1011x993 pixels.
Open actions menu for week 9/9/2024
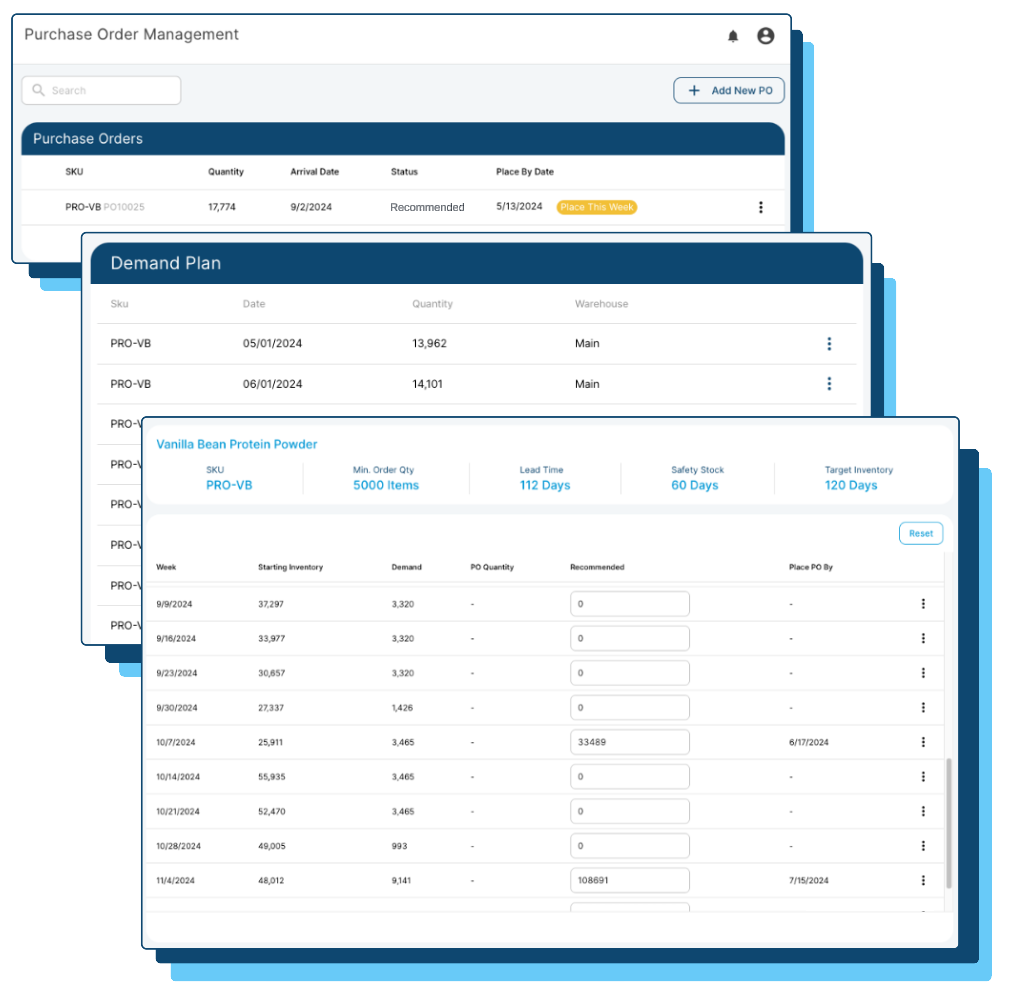pos(921,603)
